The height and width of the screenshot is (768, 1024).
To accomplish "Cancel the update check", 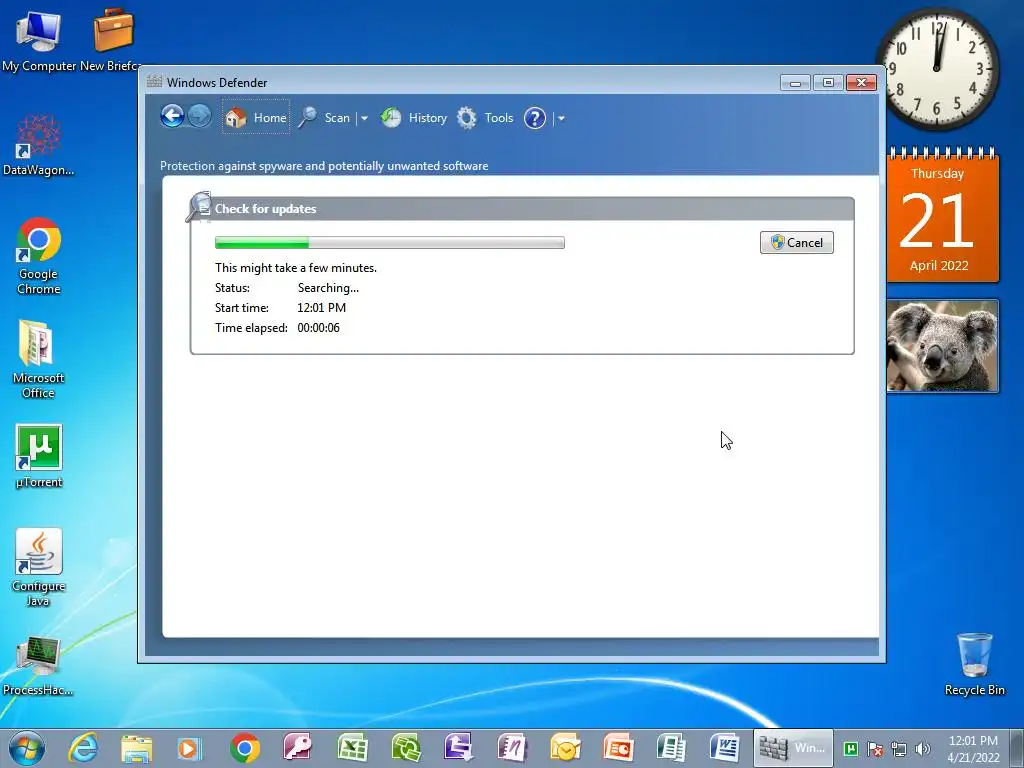I will (797, 242).
